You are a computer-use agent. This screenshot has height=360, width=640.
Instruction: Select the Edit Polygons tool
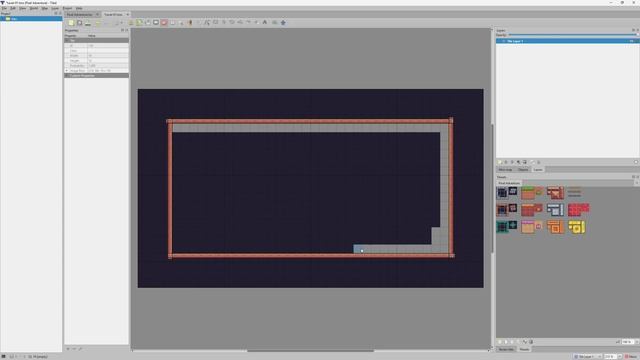[207, 22]
